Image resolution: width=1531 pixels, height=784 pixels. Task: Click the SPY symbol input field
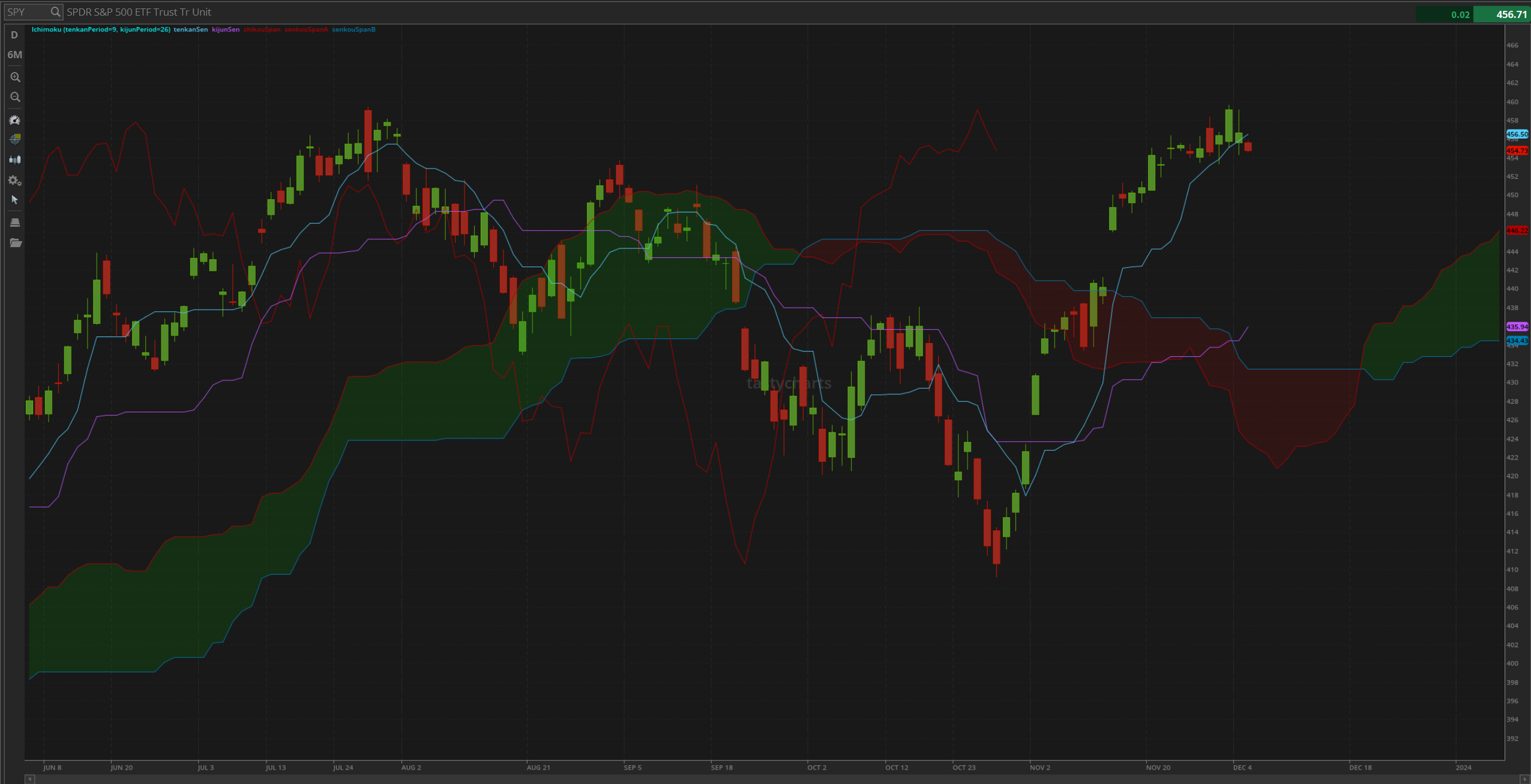(26, 12)
